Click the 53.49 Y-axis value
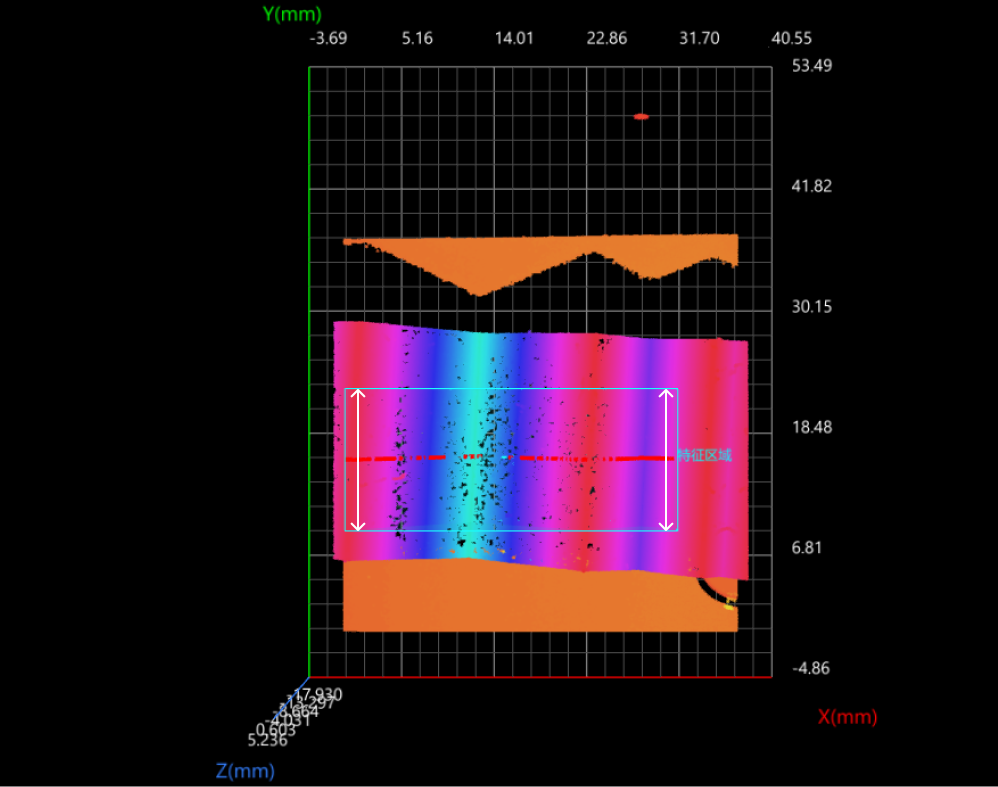The image size is (998, 787). [812, 66]
